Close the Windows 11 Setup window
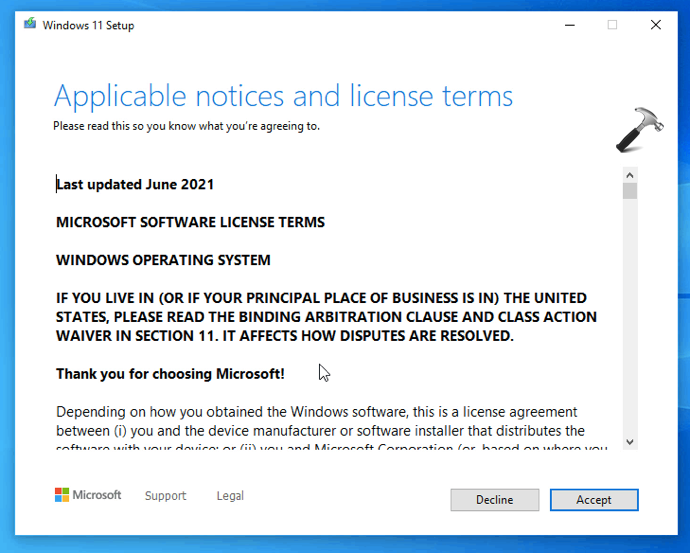This screenshot has height=553, width=690. 656,25
